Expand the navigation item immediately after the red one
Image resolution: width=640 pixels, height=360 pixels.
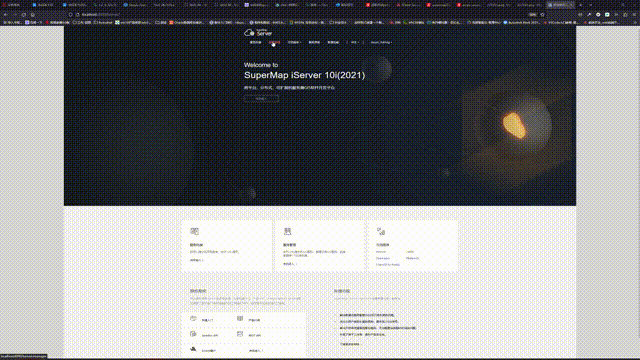click(294, 42)
